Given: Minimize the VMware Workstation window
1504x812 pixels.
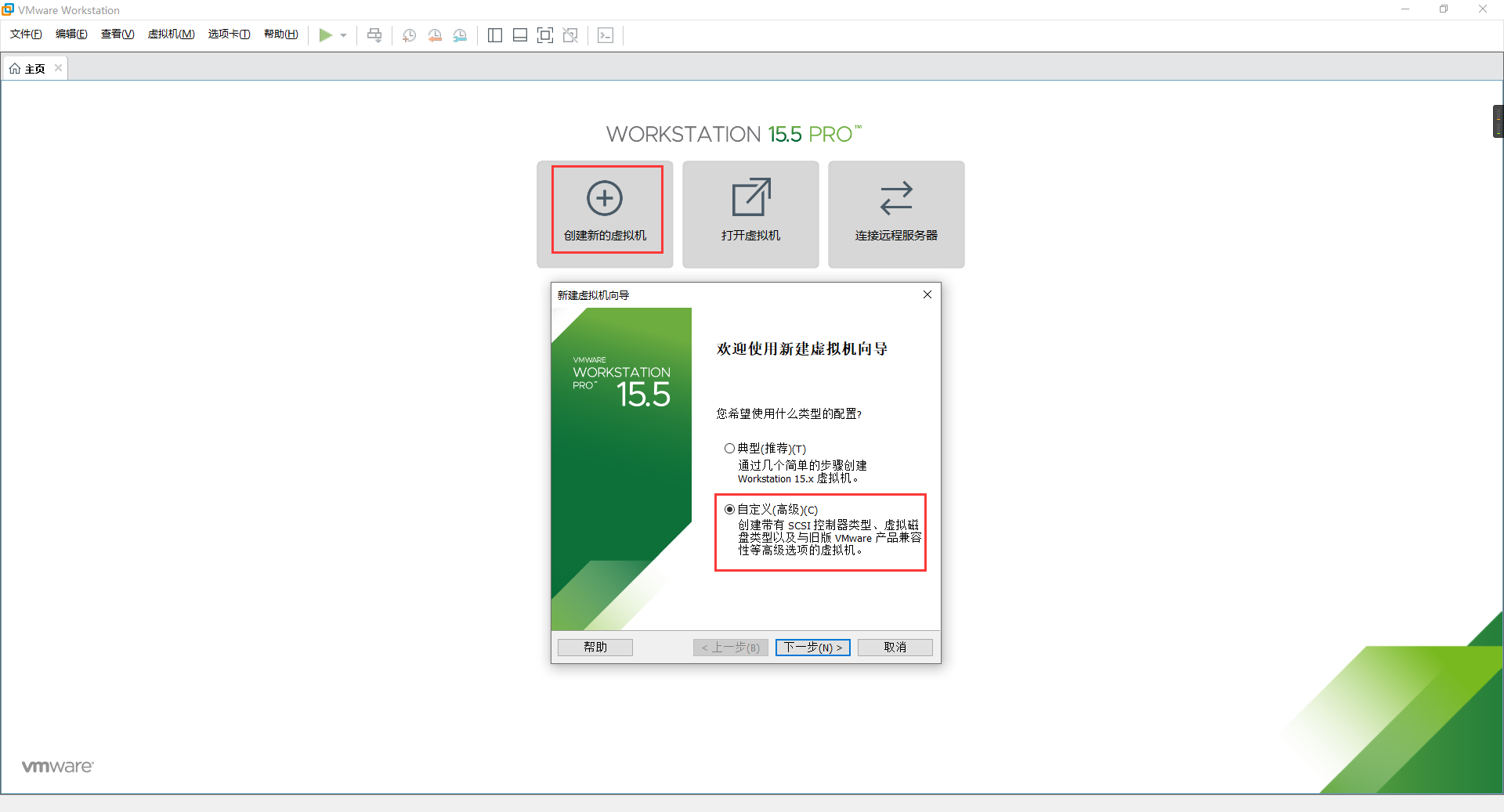Looking at the screenshot, I should click(x=1405, y=9).
